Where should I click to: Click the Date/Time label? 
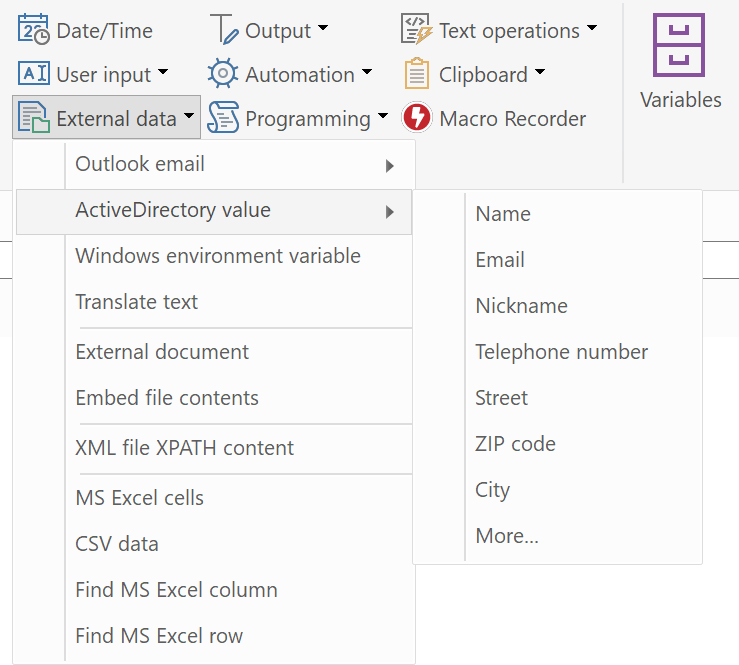pyautogui.click(x=105, y=32)
